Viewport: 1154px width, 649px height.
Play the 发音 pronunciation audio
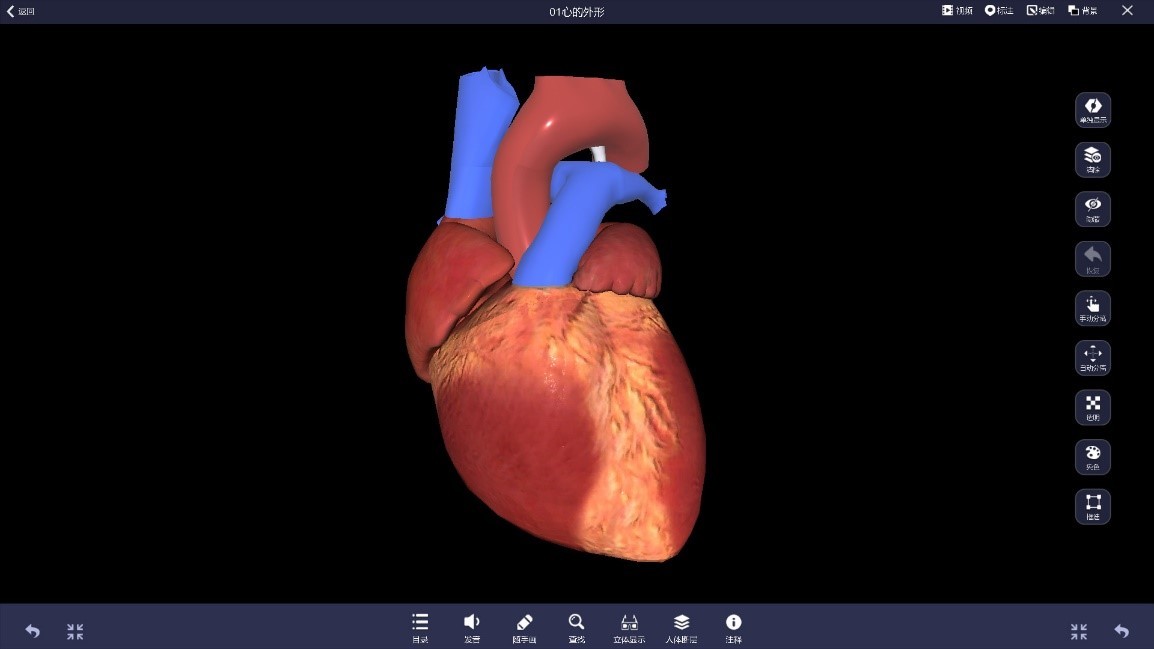(x=472, y=628)
